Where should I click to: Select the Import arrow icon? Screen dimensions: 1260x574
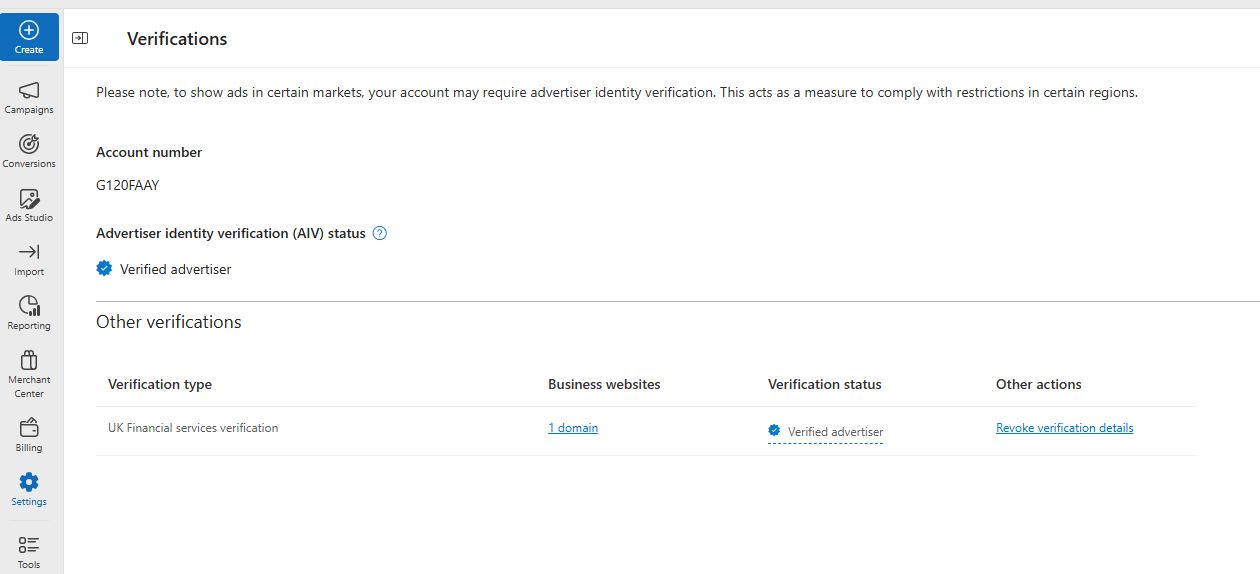click(x=29, y=260)
